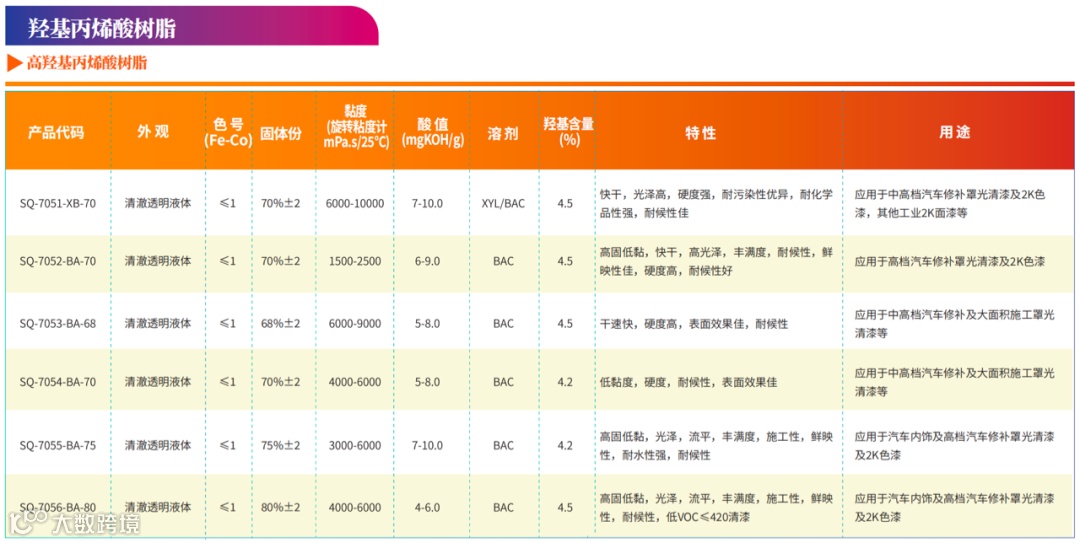Image resolution: width=1080 pixels, height=543 pixels.
Task: Select 清澈透明液体 in the SQ-7051-XB-70 row
Action: coord(158,204)
